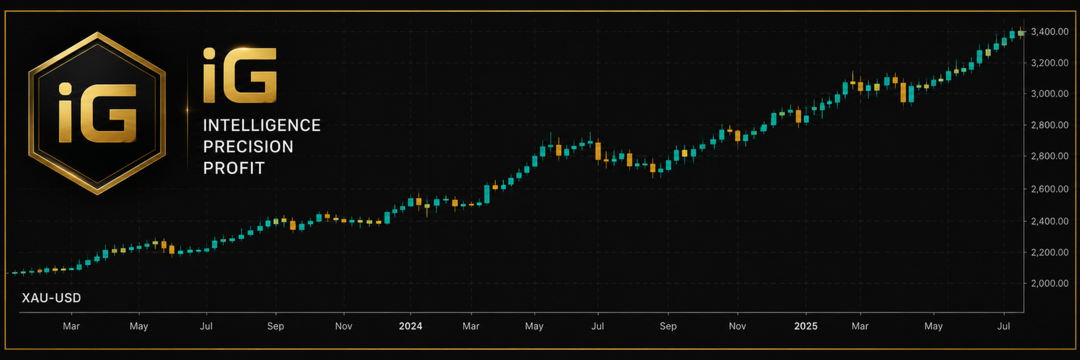This screenshot has height=360, width=1080.
Task: Click the INTELLIGENCE tagline word
Action: (262, 125)
